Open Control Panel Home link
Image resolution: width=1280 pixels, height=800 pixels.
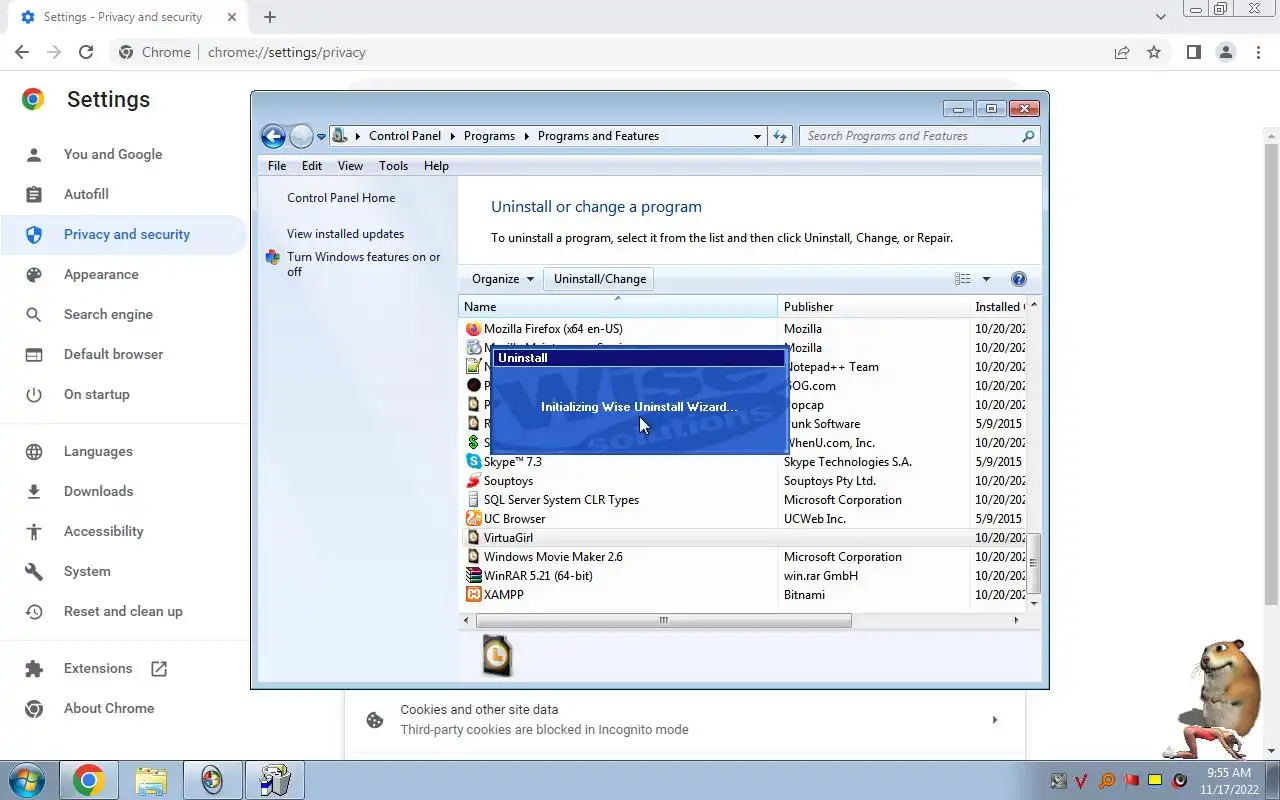click(x=341, y=198)
